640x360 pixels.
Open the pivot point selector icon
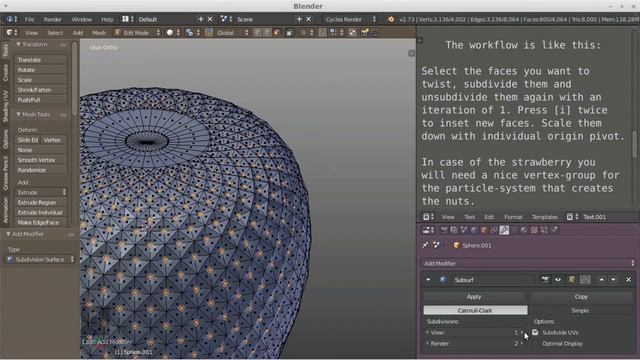(x=192, y=33)
